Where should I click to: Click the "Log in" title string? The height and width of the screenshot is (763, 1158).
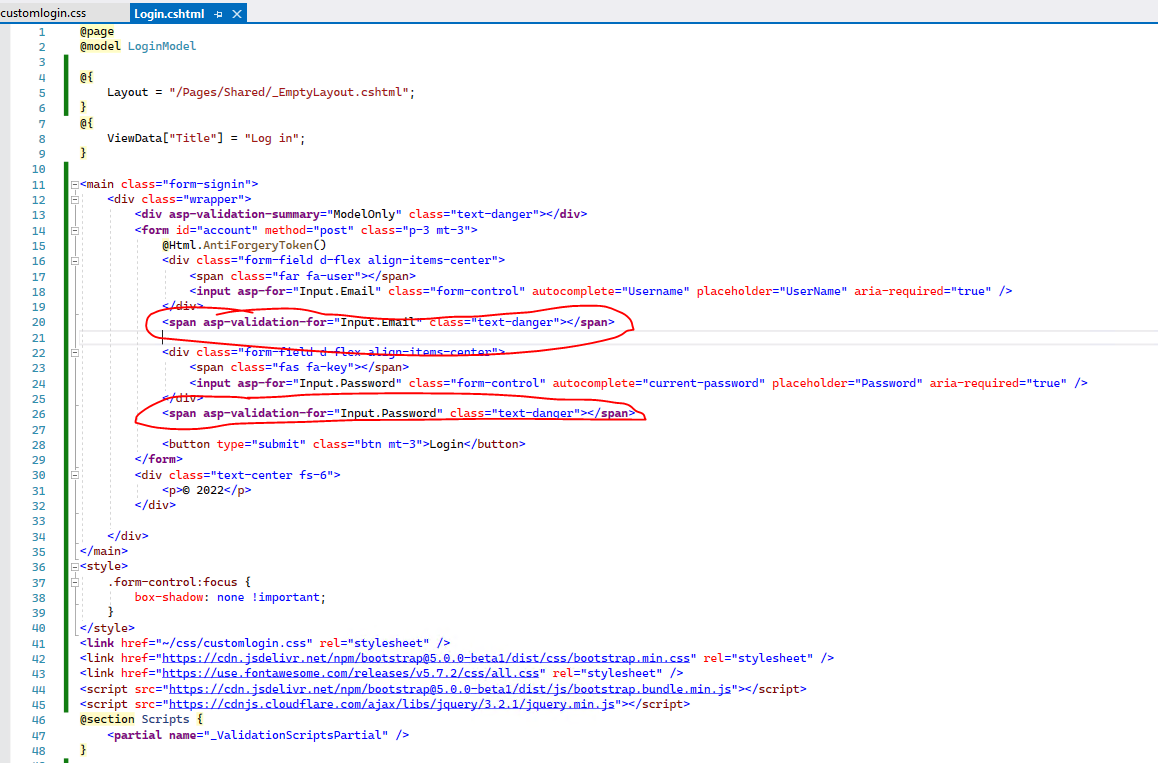point(271,138)
